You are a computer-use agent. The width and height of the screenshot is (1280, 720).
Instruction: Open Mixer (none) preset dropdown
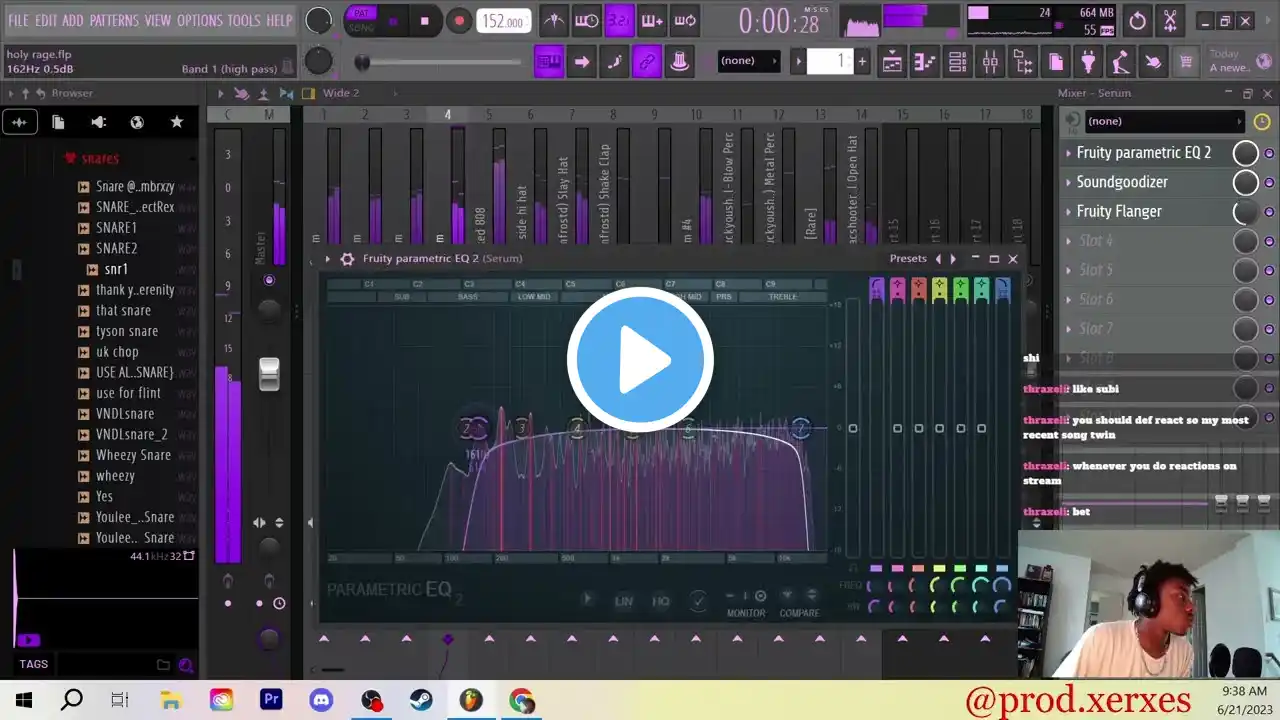pos(1165,121)
